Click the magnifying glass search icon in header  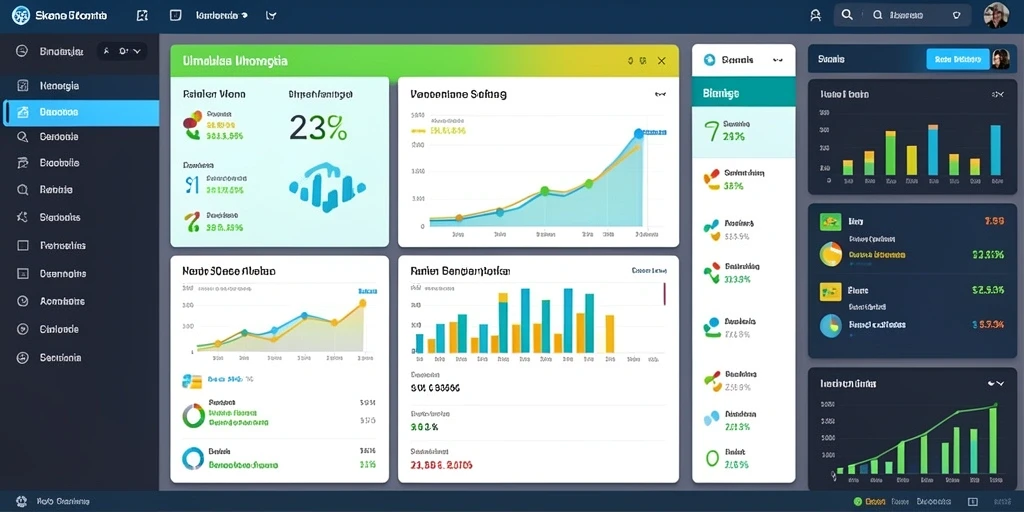(x=847, y=14)
